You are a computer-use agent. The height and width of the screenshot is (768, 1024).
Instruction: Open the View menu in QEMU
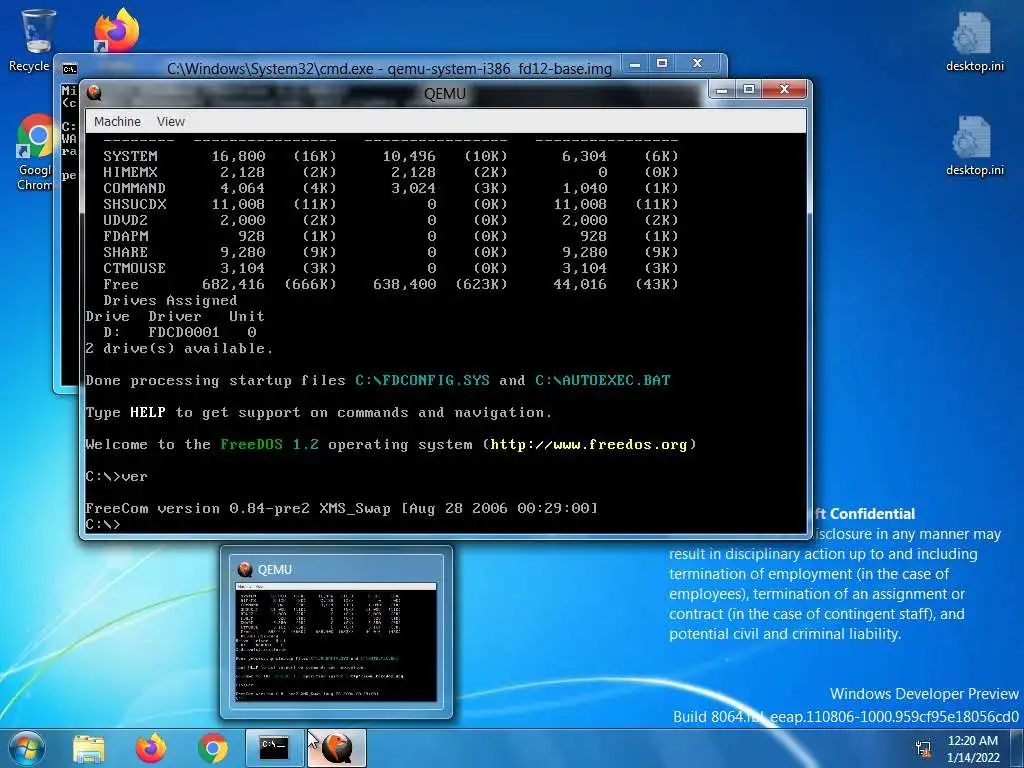tap(170, 121)
